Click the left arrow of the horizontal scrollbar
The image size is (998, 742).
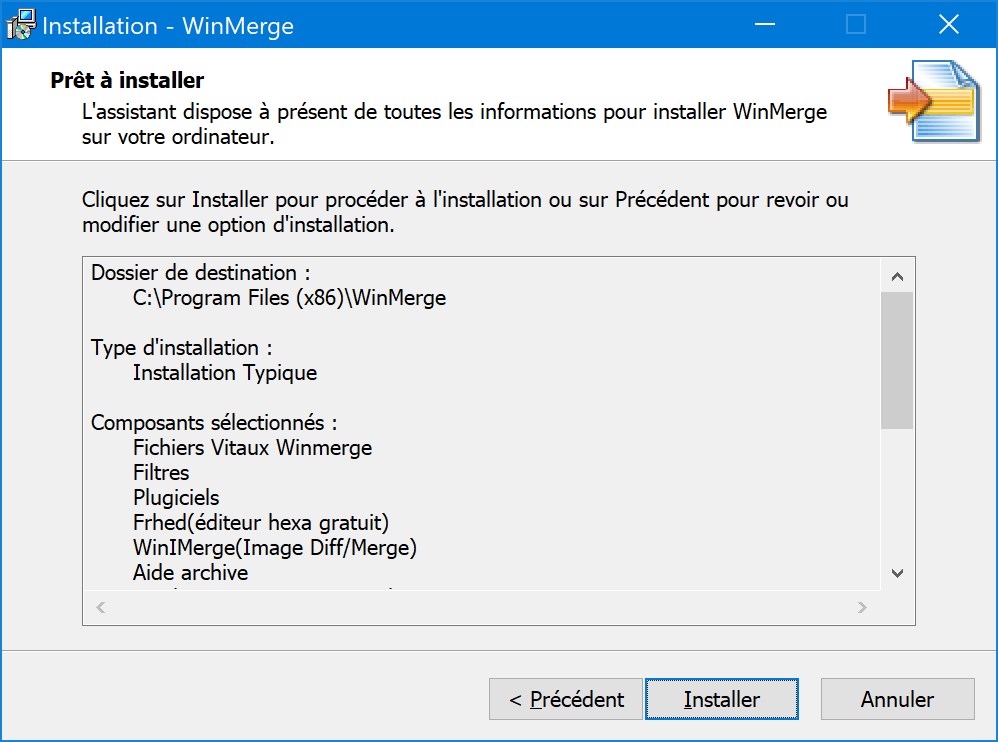(x=101, y=607)
